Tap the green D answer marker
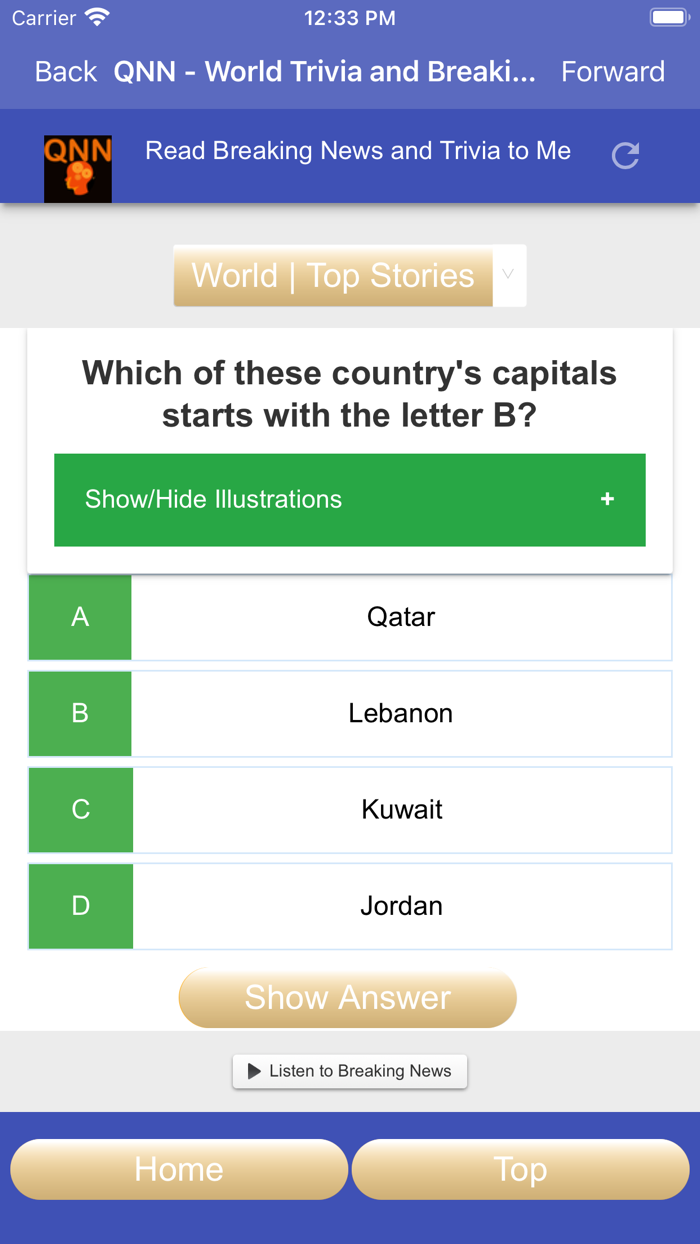 pyautogui.click(x=80, y=906)
